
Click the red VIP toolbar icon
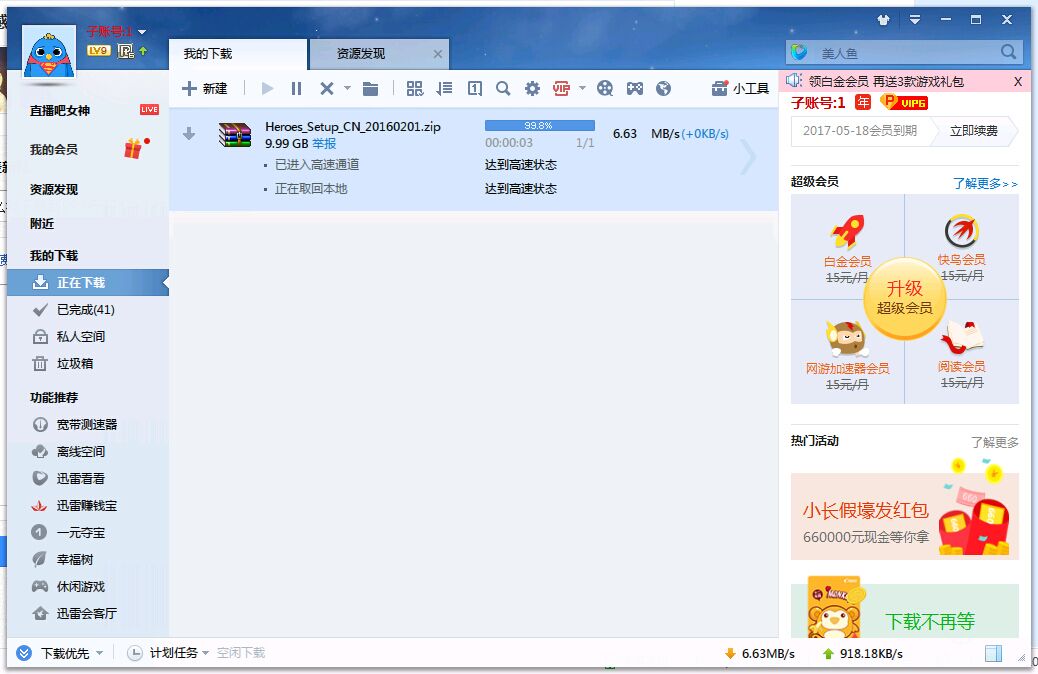click(x=561, y=89)
